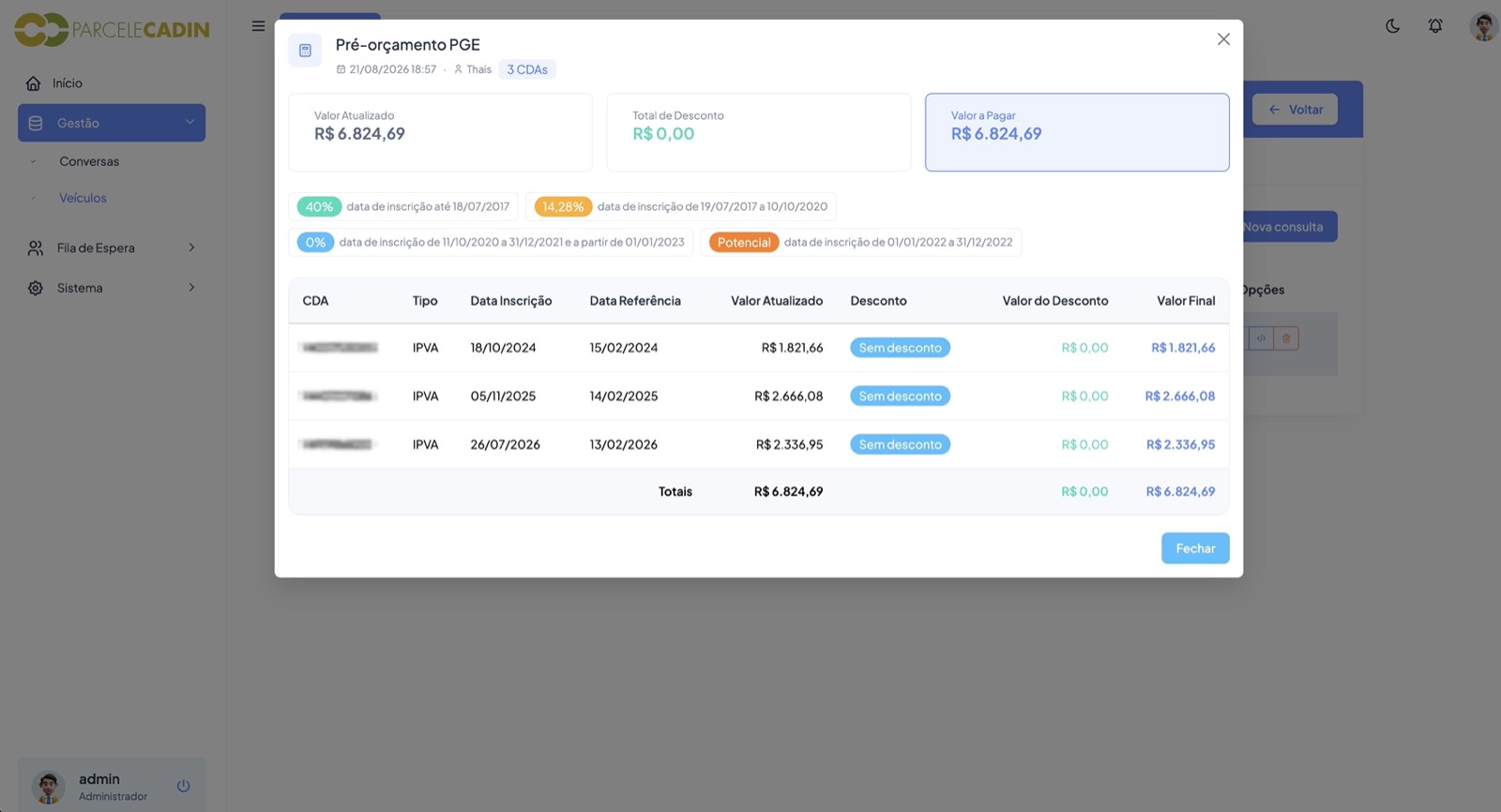1501x812 pixels.
Task: Expand the Fila de Espera chevron
Action: pyautogui.click(x=191, y=248)
